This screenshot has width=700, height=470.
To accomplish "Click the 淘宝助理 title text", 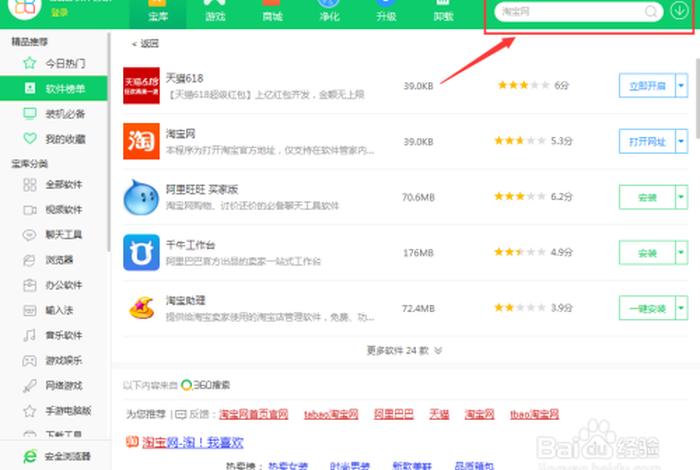I will (x=186, y=300).
